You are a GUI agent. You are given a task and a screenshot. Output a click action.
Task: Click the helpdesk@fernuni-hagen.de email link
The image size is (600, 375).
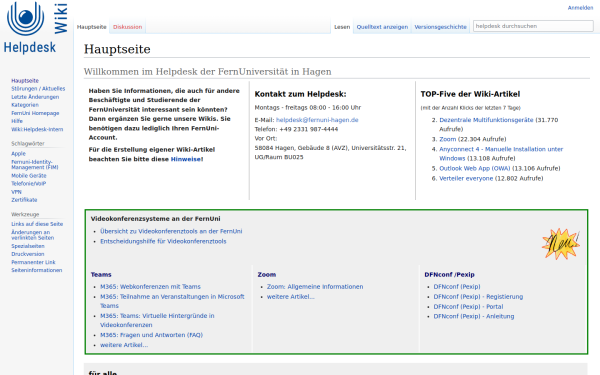[317, 120]
